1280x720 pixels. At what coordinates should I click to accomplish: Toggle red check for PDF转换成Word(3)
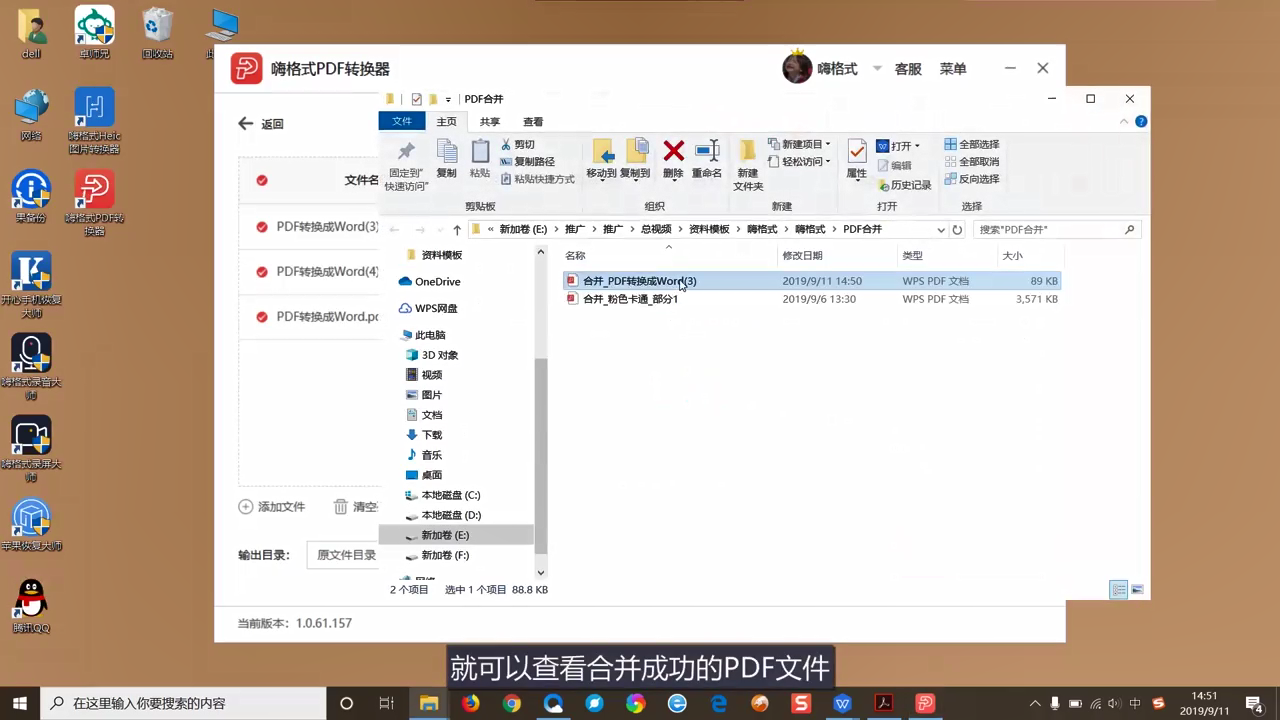[x=262, y=227]
